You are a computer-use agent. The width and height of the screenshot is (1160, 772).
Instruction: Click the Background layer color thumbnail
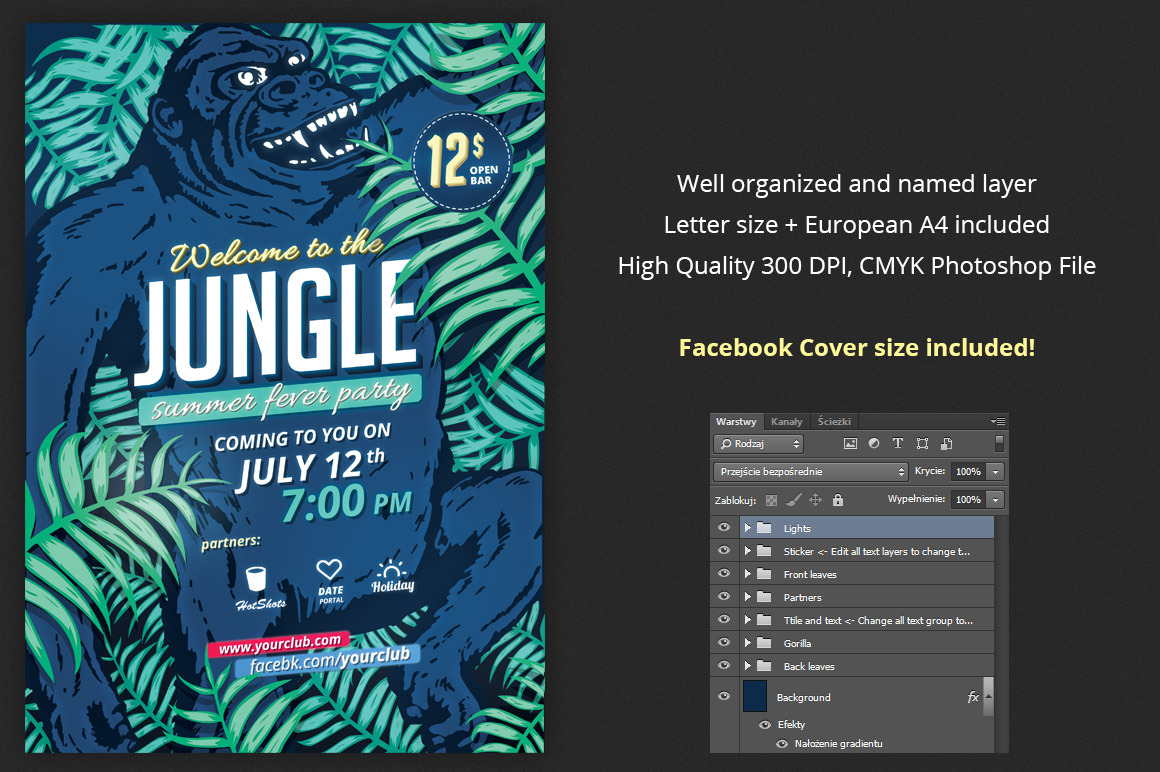pos(755,696)
